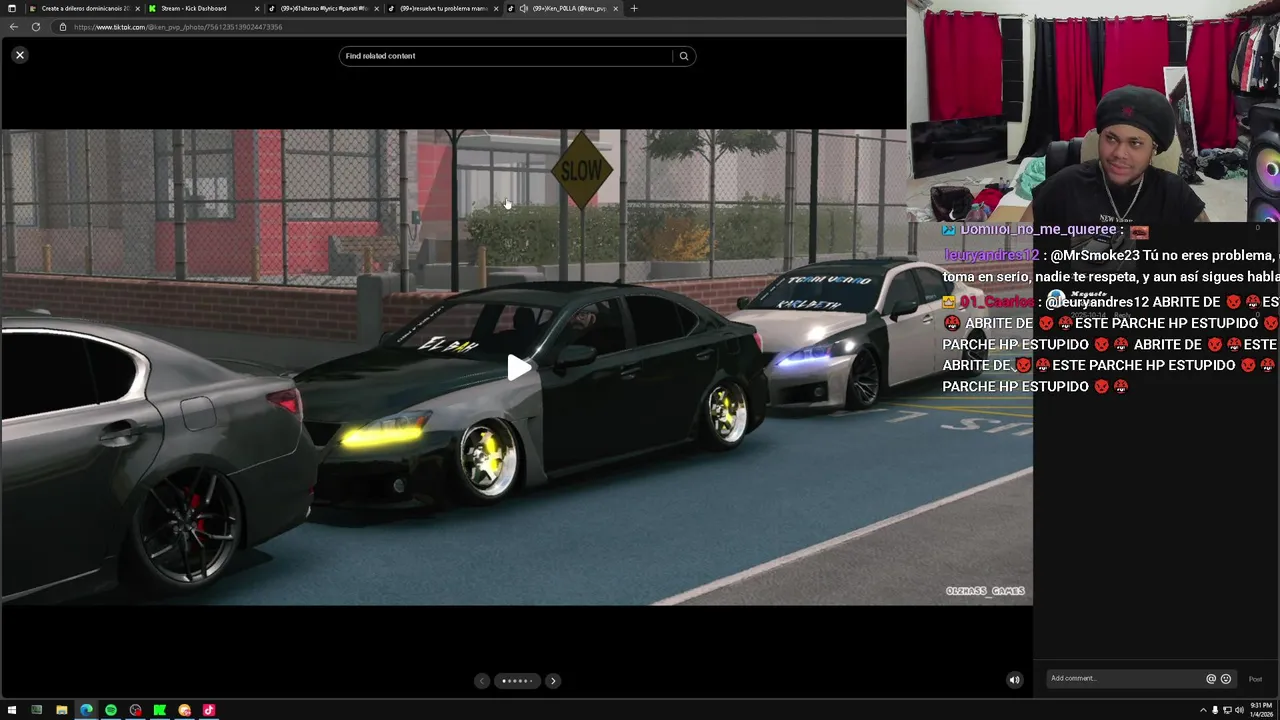
Task: Close the Ken_POLLA TikTok tab
Action: pos(615,8)
